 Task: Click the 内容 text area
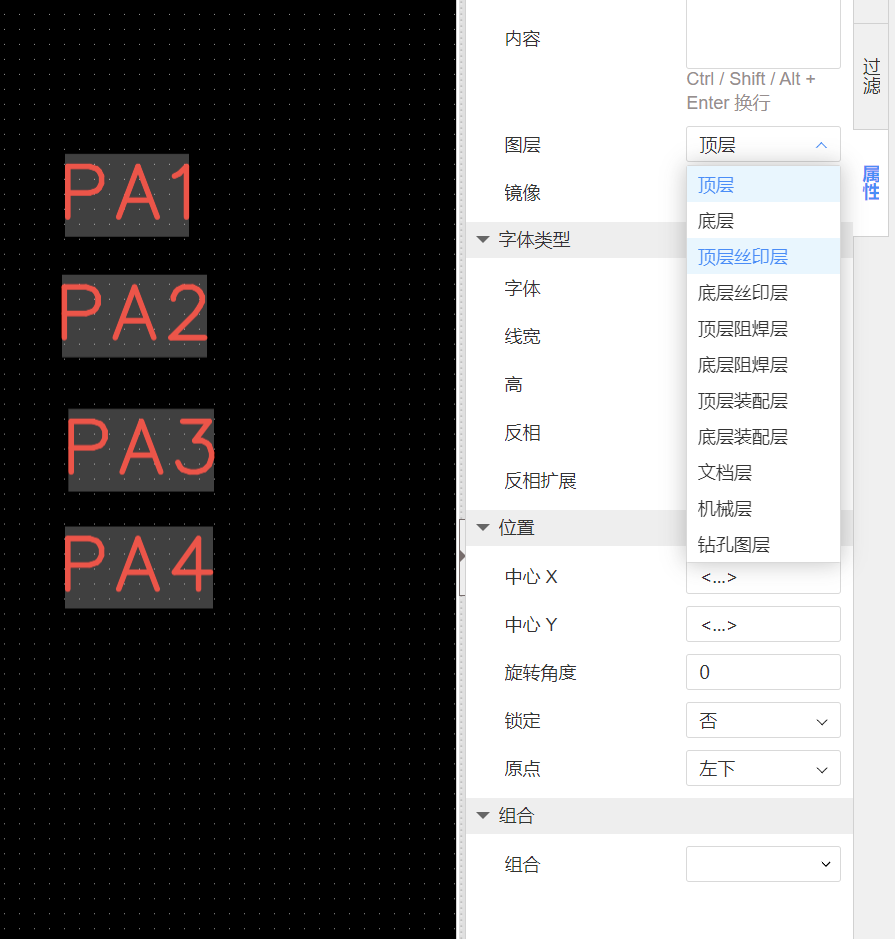pos(763,34)
